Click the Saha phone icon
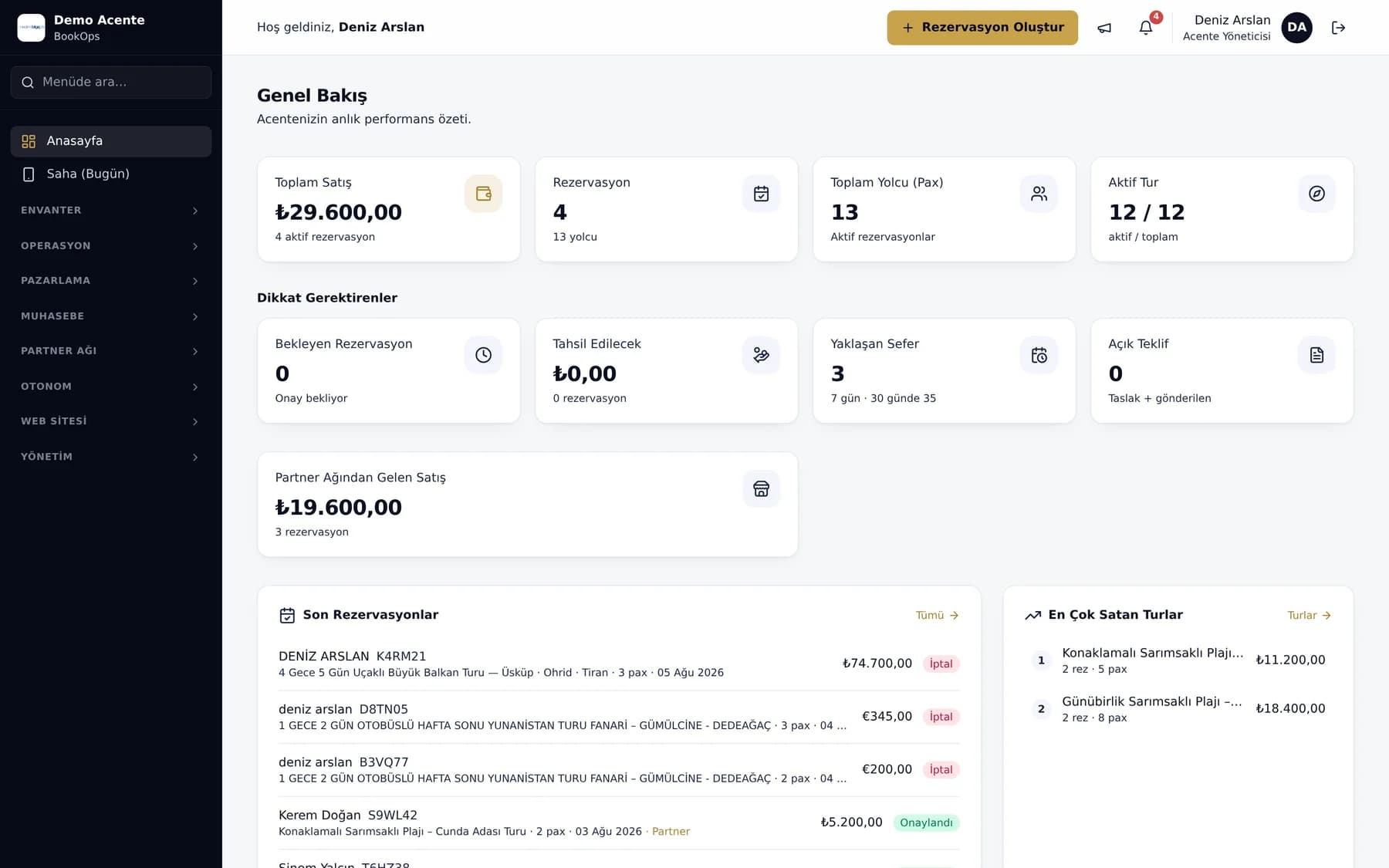The height and width of the screenshot is (868, 1389). 29,174
